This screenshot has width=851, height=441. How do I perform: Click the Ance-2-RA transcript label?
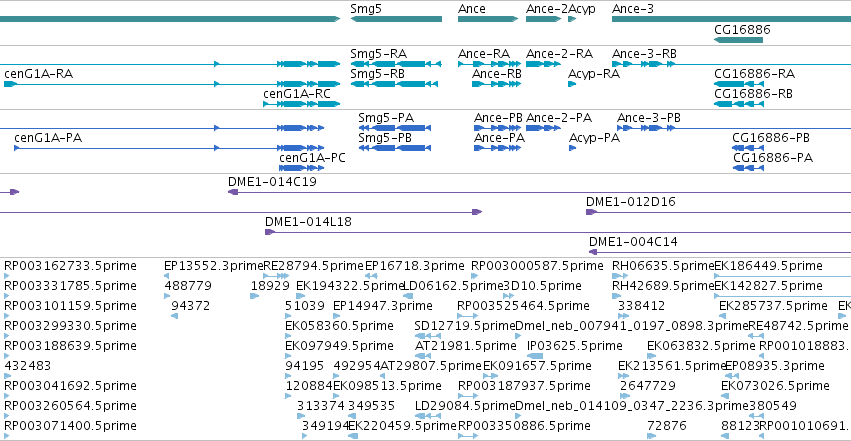point(559,54)
